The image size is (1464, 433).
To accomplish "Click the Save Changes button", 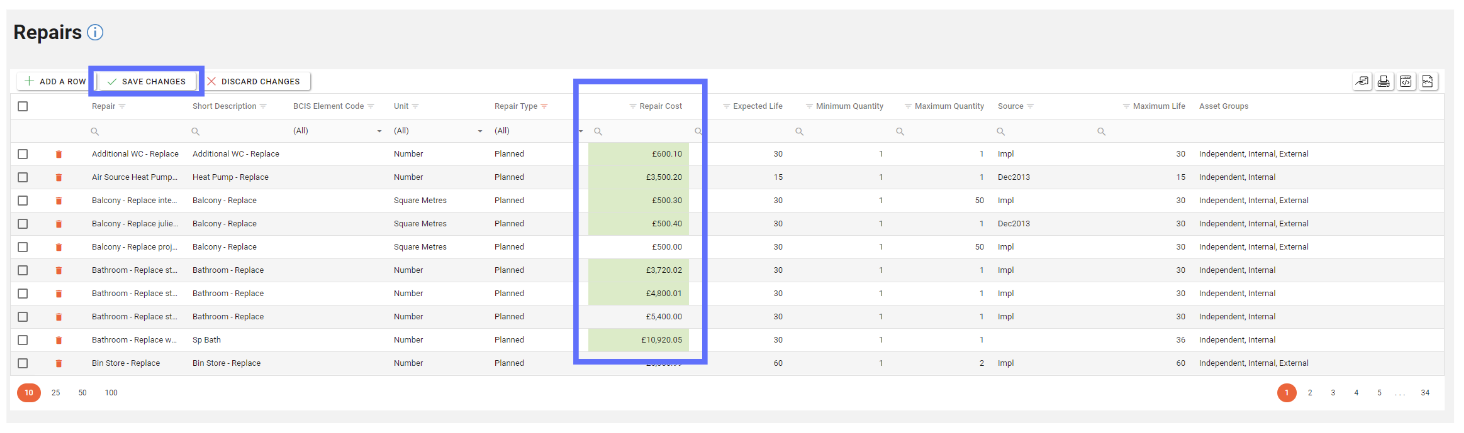I will (x=146, y=81).
